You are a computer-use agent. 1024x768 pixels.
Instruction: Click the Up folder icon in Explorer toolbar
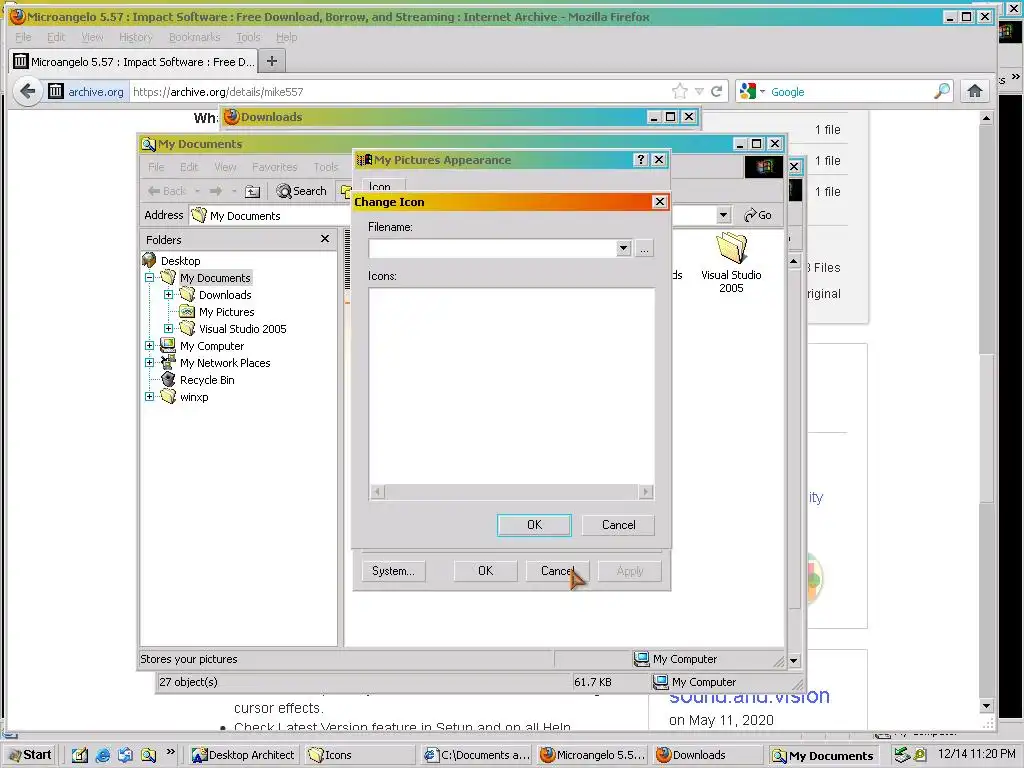(x=252, y=191)
